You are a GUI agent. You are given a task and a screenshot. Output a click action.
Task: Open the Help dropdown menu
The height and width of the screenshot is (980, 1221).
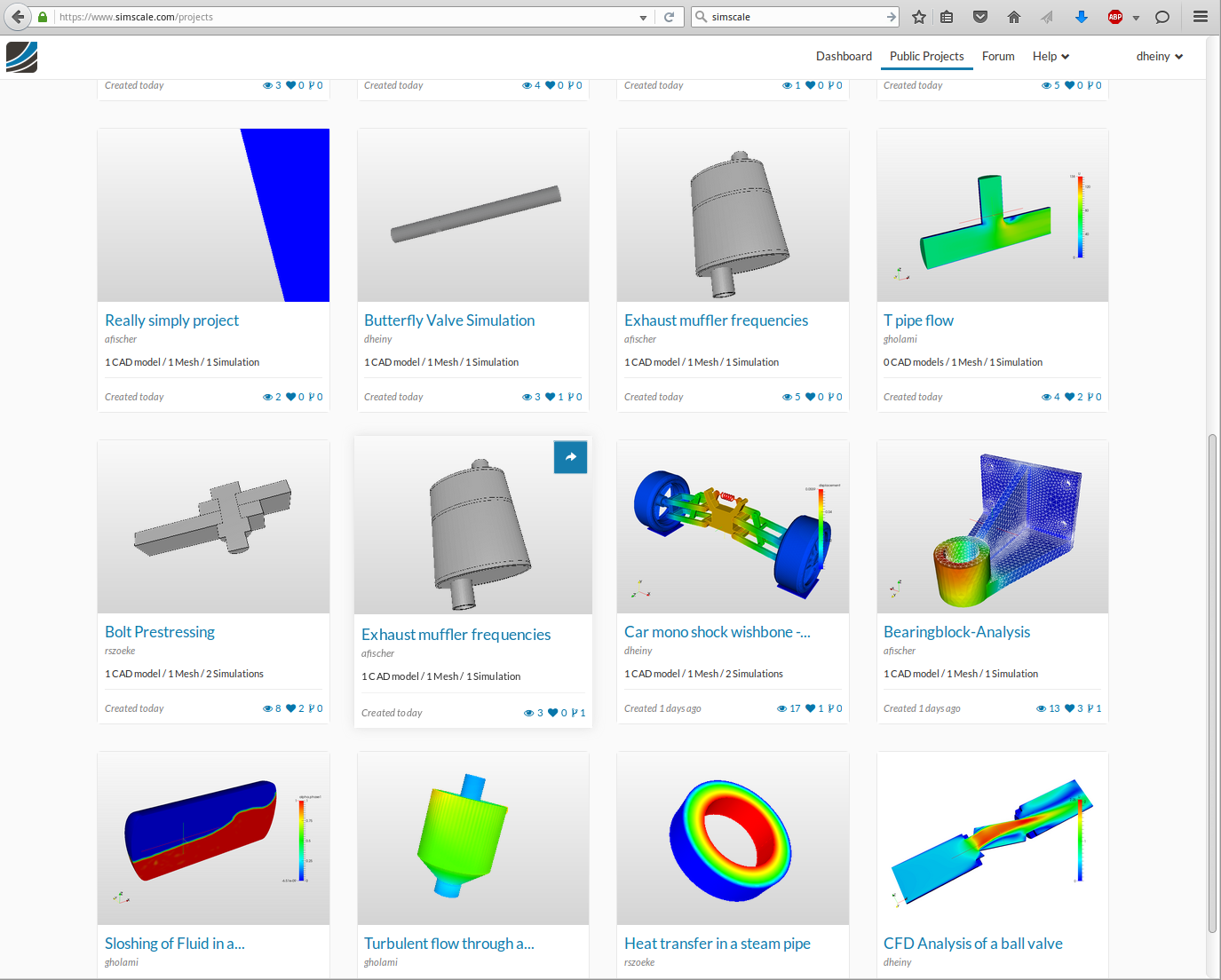pyautogui.click(x=1050, y=56)
